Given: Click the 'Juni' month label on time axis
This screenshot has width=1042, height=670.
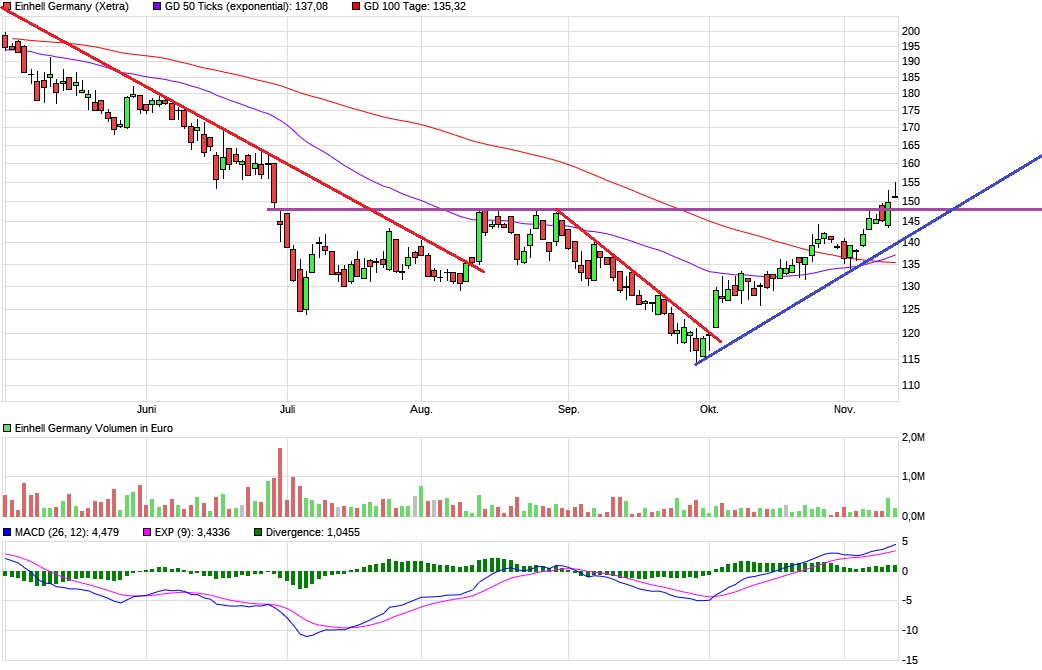Looking at the screenshot, I should point(146,409).
